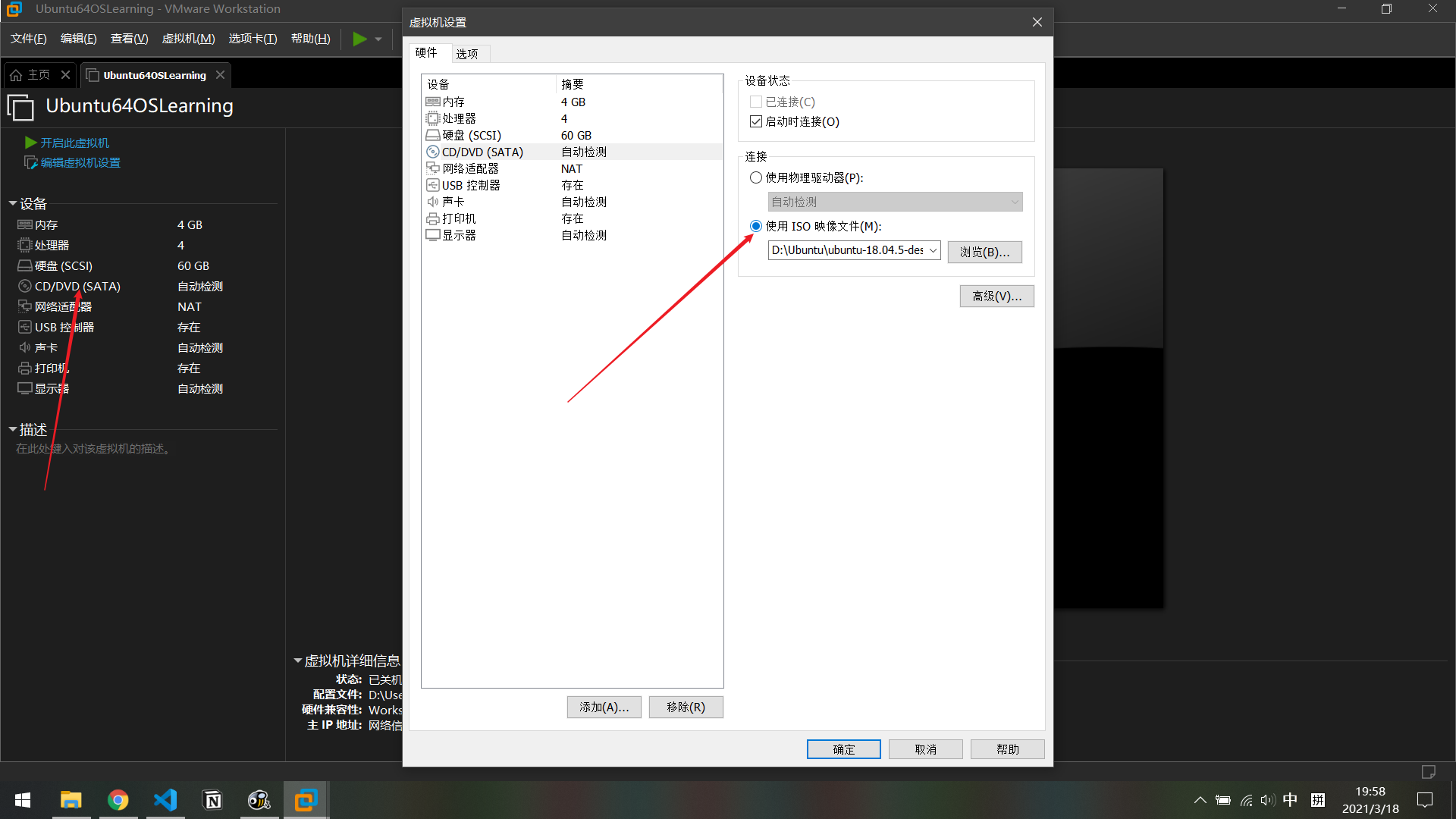1456x819 pixels.
Task: Open Visual Studio Code from taskbar
Action: click(x=165, y=800)
